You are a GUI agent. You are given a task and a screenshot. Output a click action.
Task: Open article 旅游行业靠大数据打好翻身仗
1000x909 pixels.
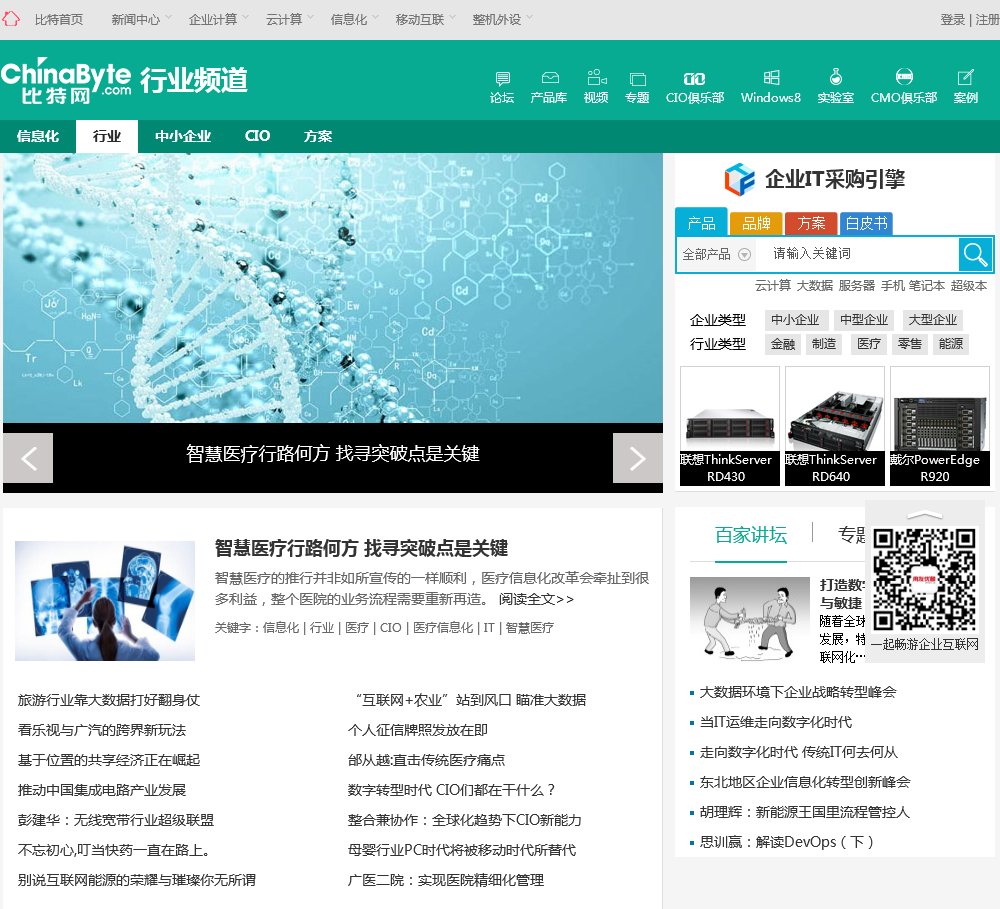[109, 700]
